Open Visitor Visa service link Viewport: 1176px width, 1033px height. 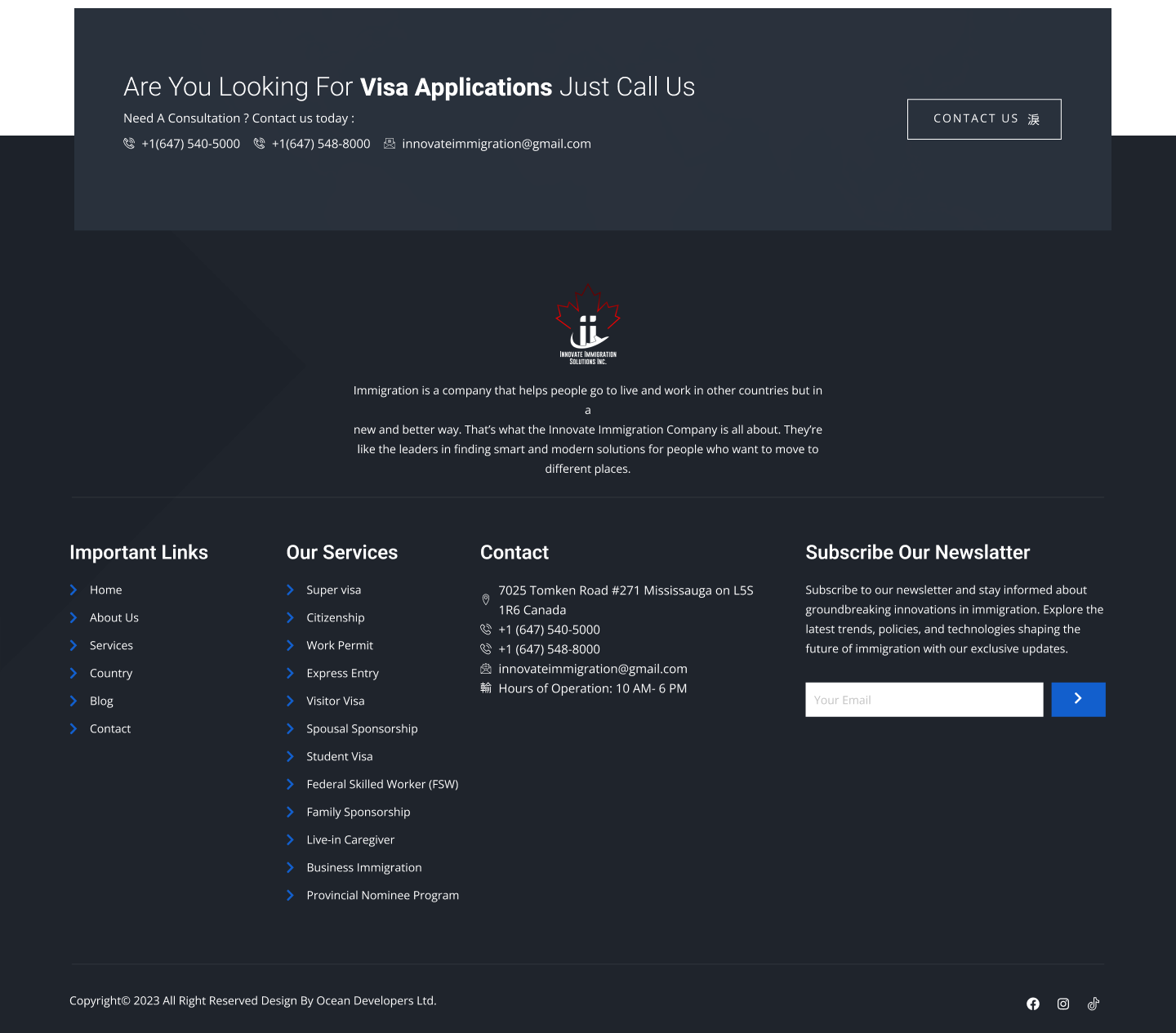coord(336,701)
